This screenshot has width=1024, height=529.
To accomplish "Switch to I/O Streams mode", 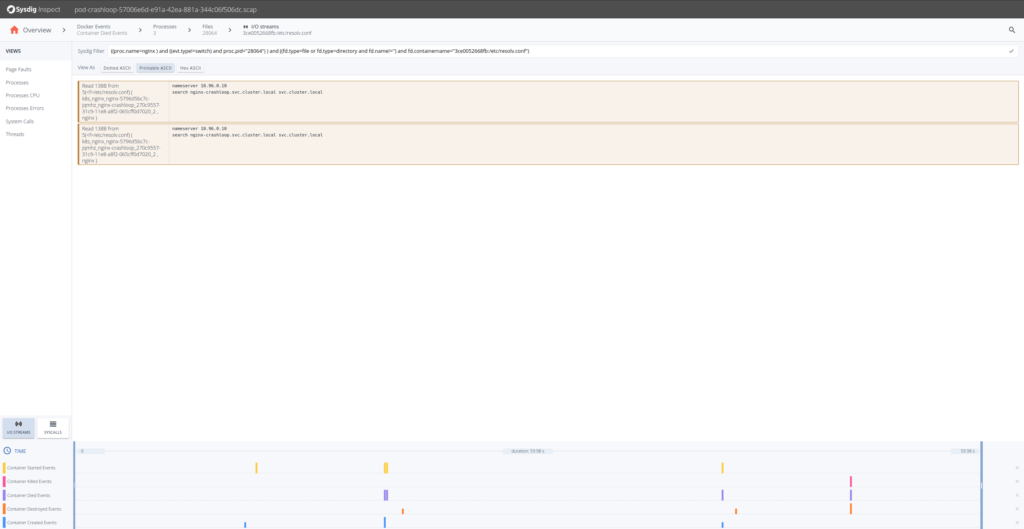I will pos(18,428).
